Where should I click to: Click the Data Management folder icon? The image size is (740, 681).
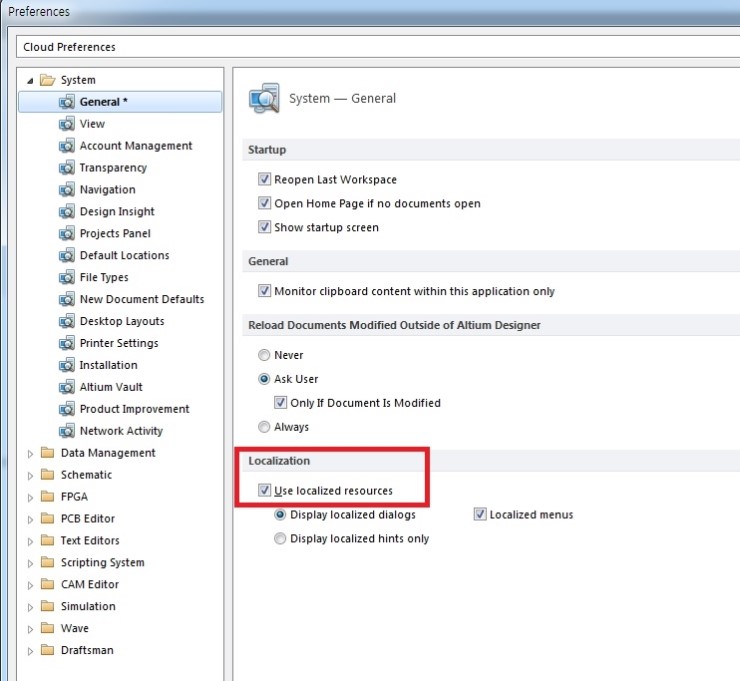(47, 453)
